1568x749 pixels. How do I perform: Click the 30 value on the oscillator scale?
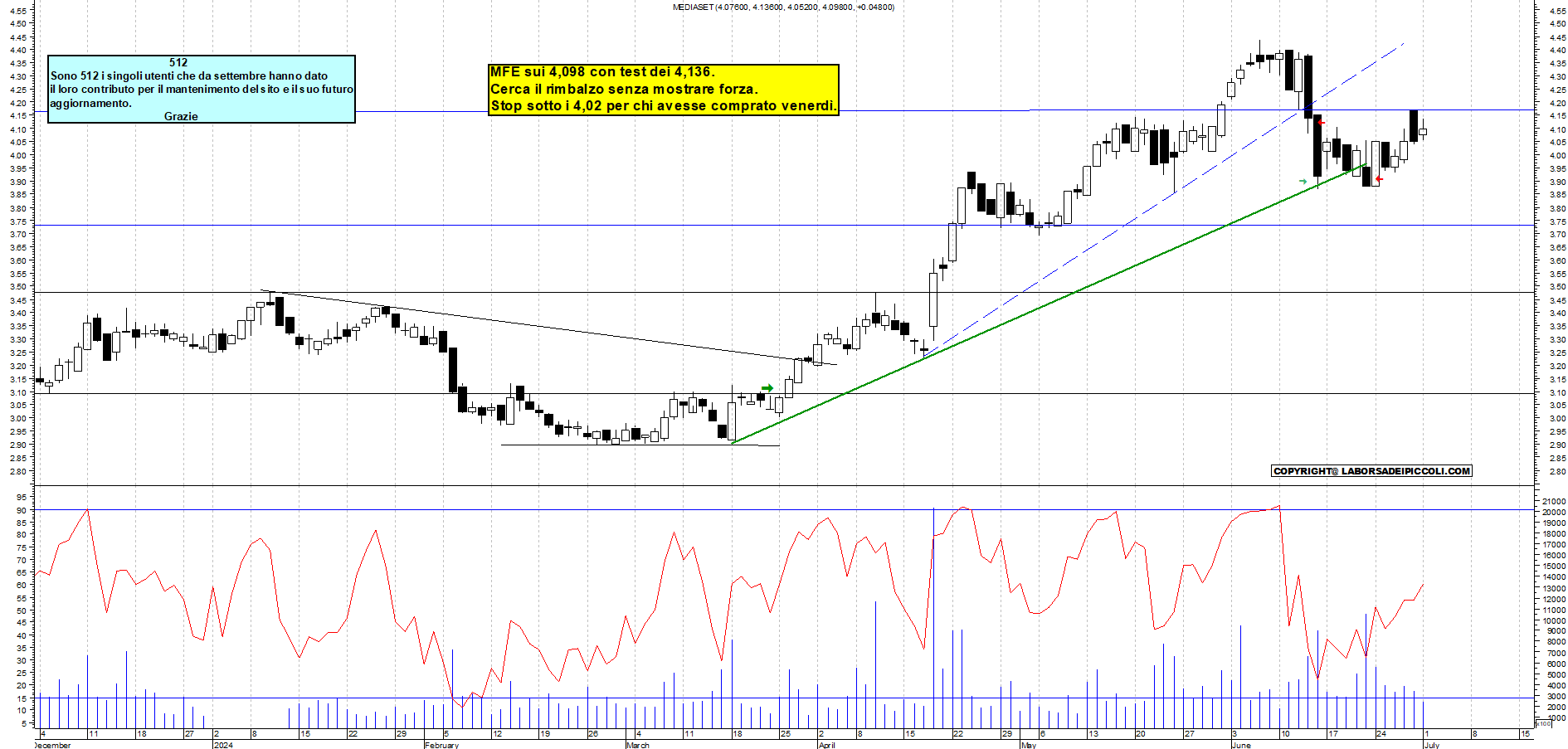point(22,661)
